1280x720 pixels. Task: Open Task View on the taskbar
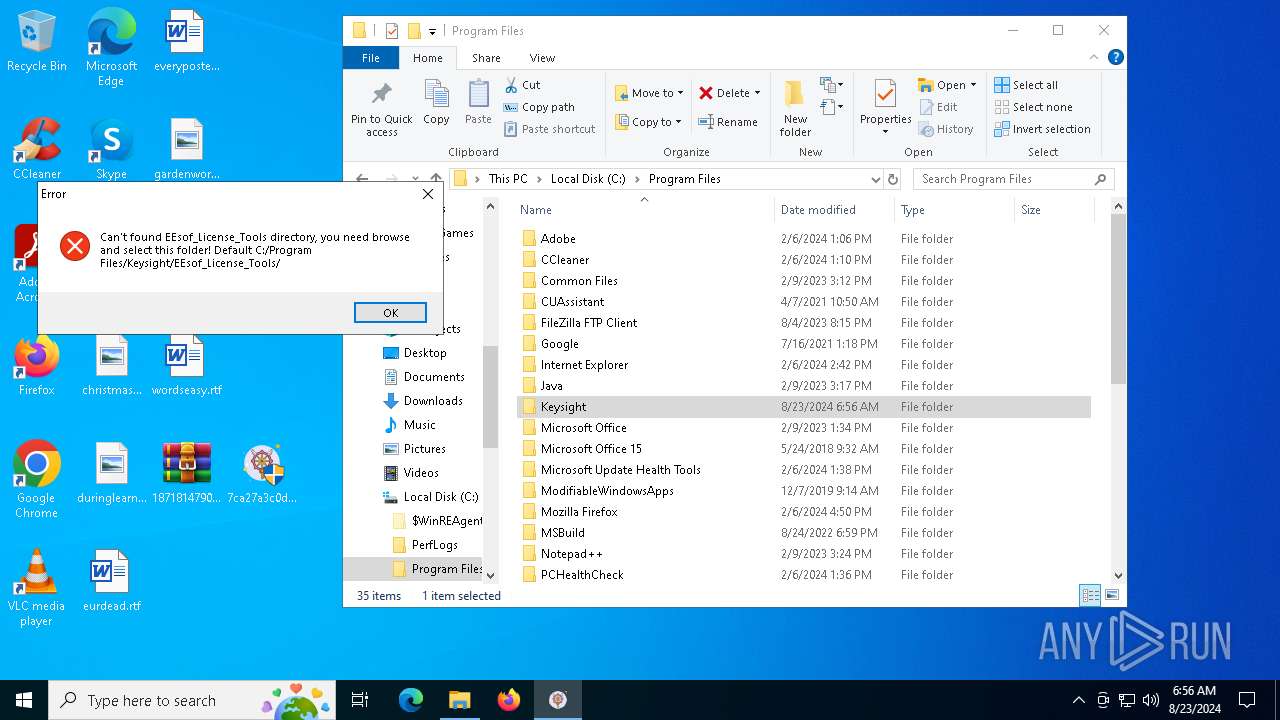360,700
